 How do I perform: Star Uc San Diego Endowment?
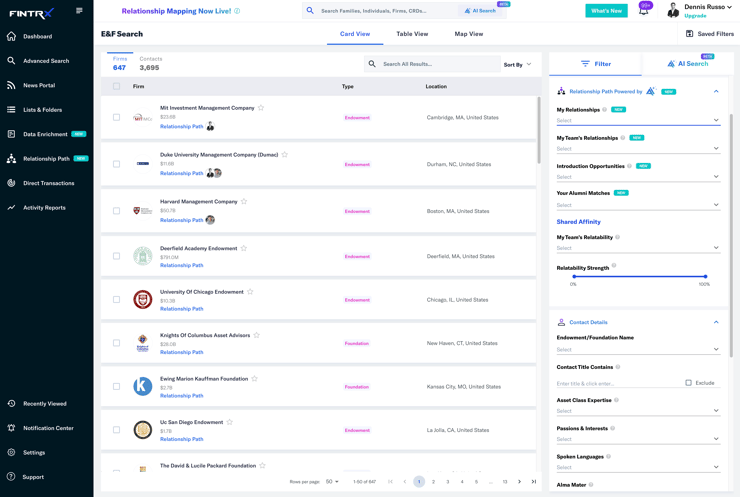(230, 422)
